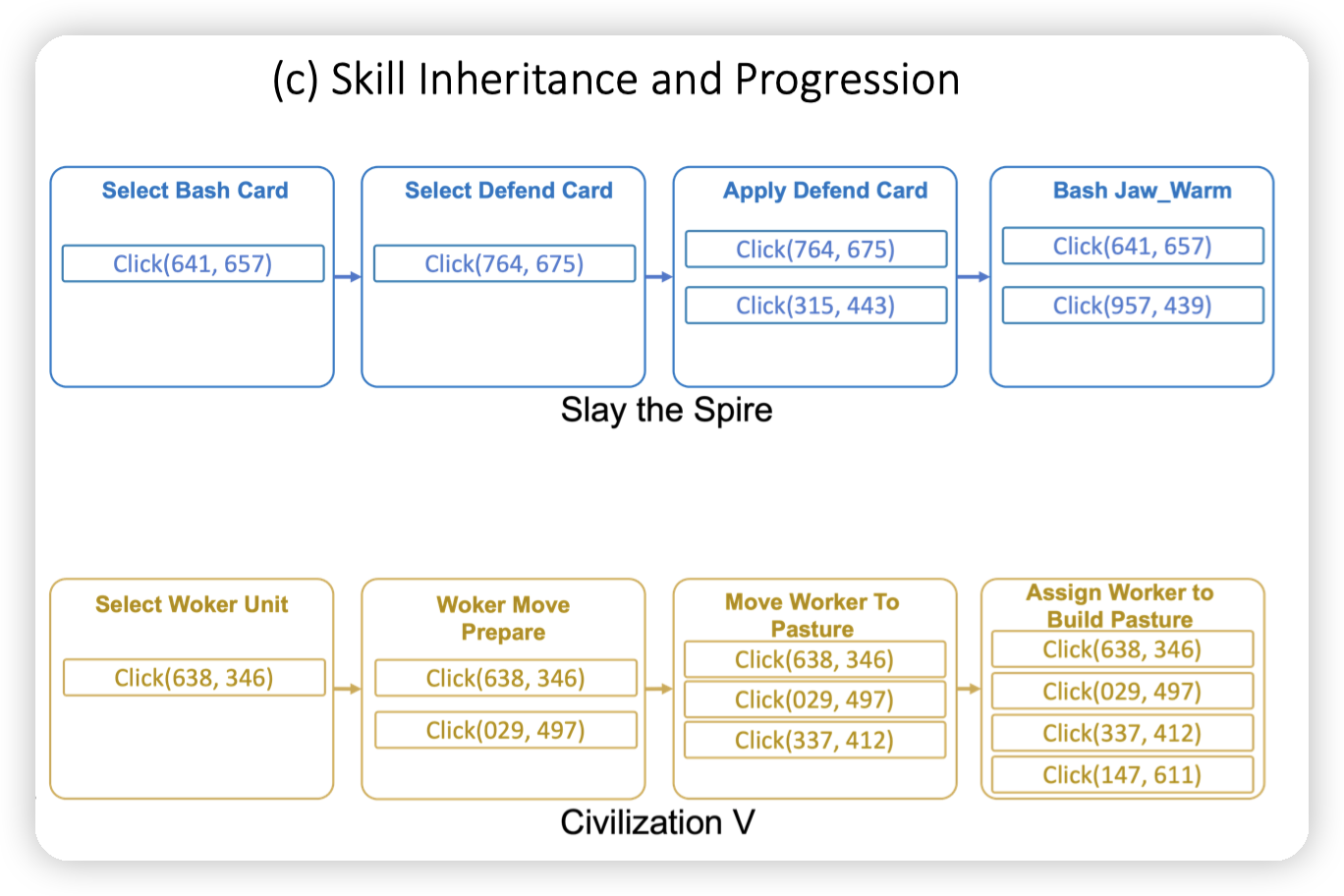Click the blue arrow after Select Bash Card
1344x896 pixels.
pyautogui.click(x=348, y=277)
